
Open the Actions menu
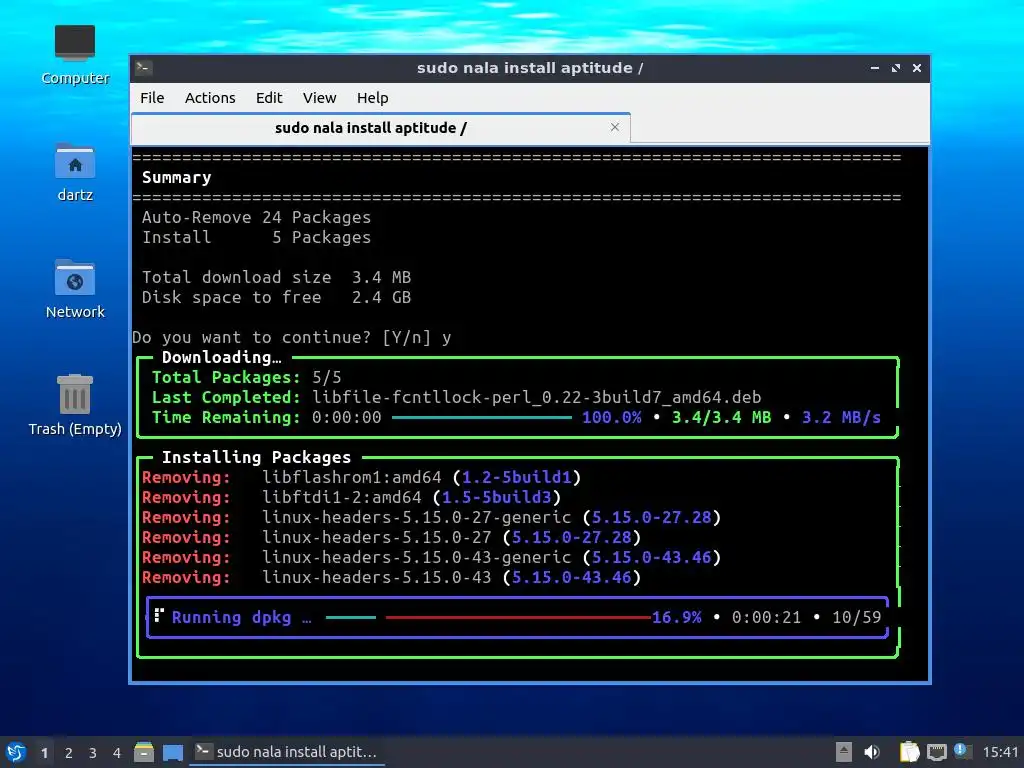point(210,98)
